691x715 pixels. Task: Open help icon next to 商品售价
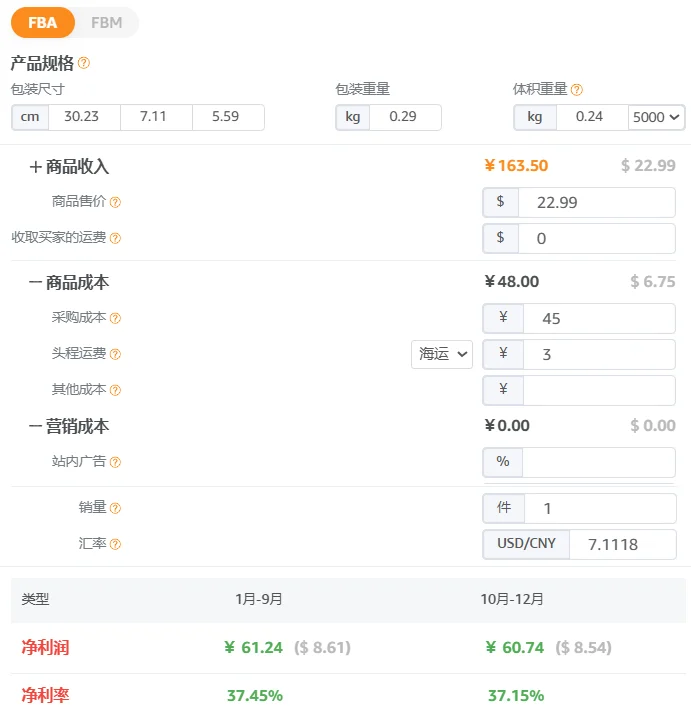coord(115,202)
